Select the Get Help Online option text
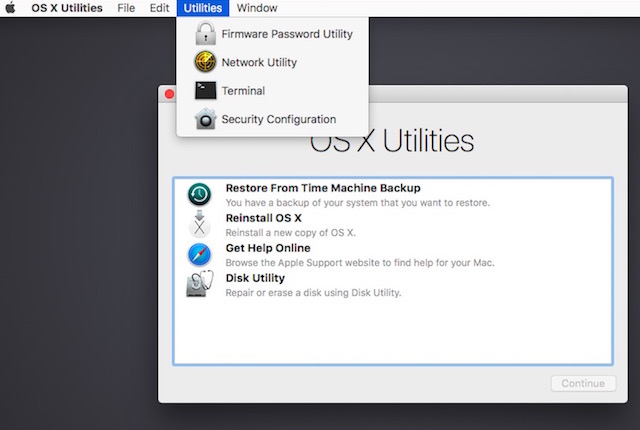This screenshot has width=640, height=430. (268, 248)
